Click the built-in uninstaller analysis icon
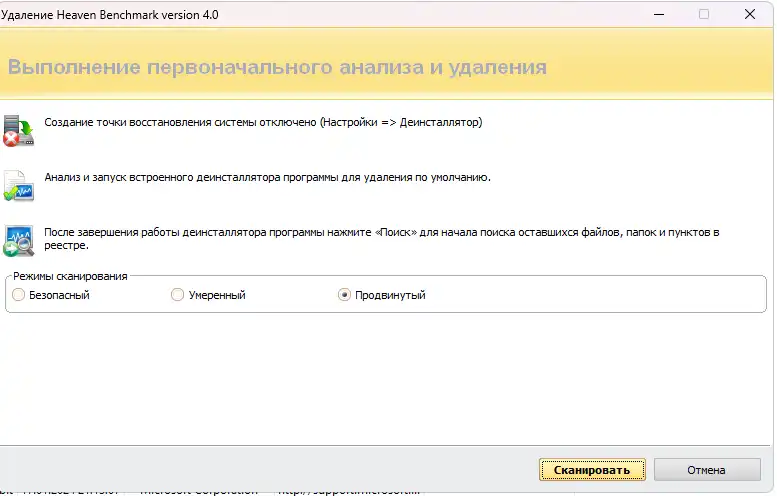777x496 pixels. [18, 186]
